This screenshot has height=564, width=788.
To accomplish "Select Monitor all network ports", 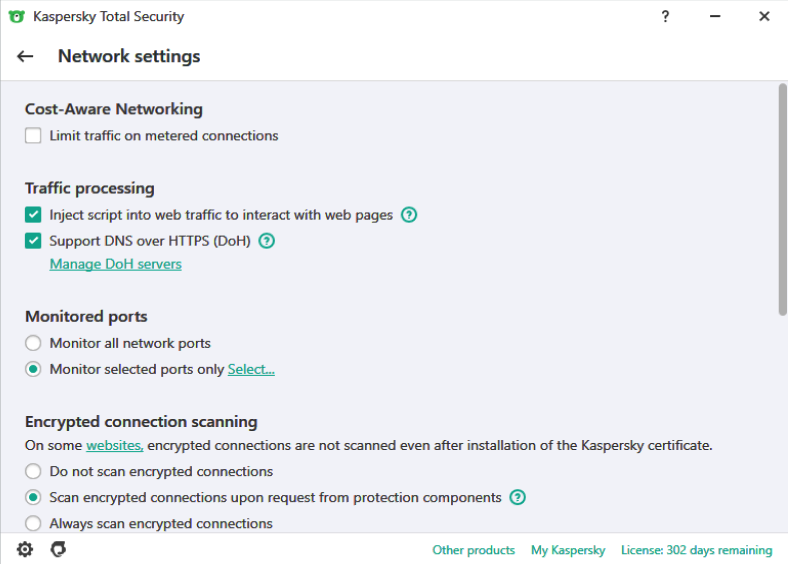I will point(33,343).
